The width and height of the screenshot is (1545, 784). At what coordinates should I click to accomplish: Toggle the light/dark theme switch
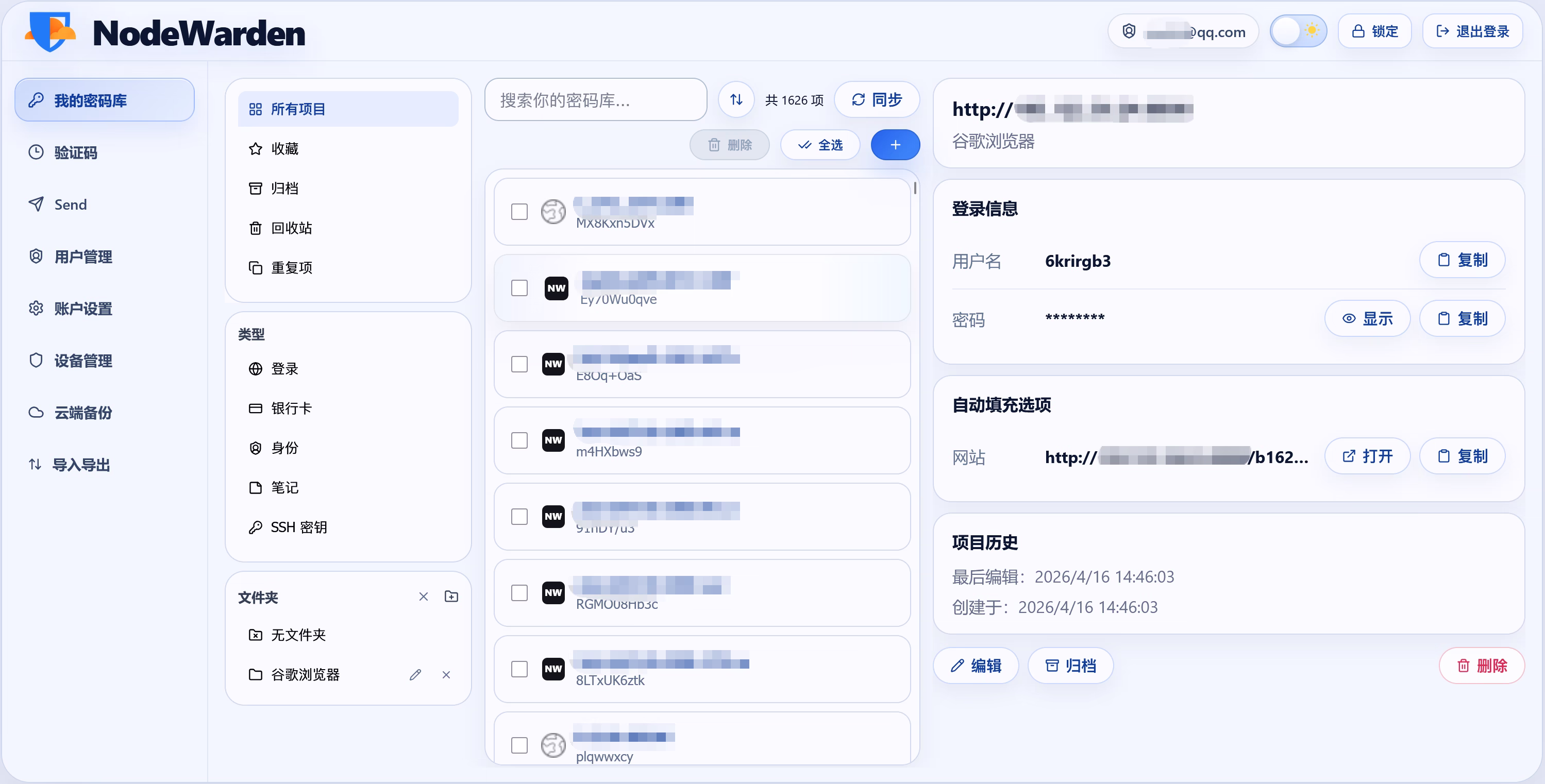pyautogui.click(x=1299, y=30)
